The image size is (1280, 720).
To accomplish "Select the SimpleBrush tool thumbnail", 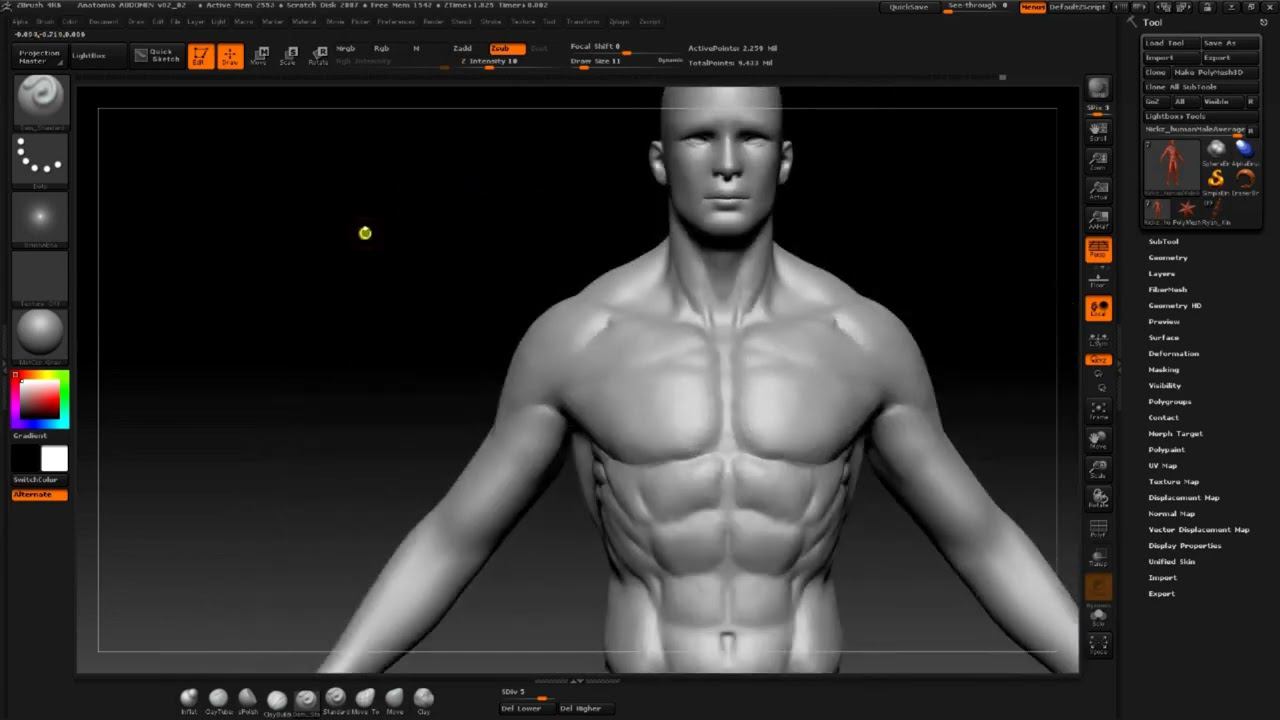I will (x=1216, y=179).
